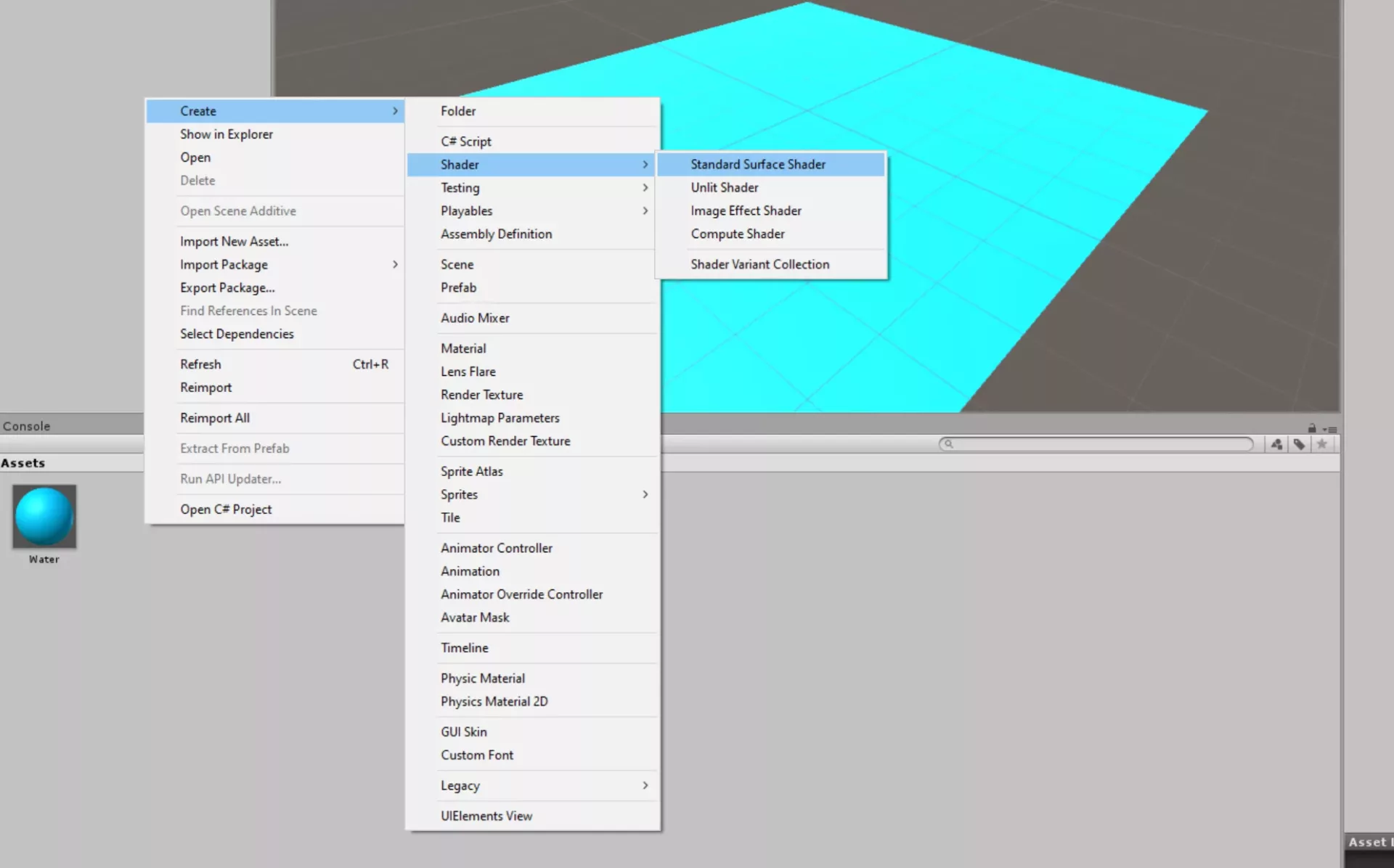1394x868 pixels.
Task: Create a Lens Flare asset
Action: [533, 372]
